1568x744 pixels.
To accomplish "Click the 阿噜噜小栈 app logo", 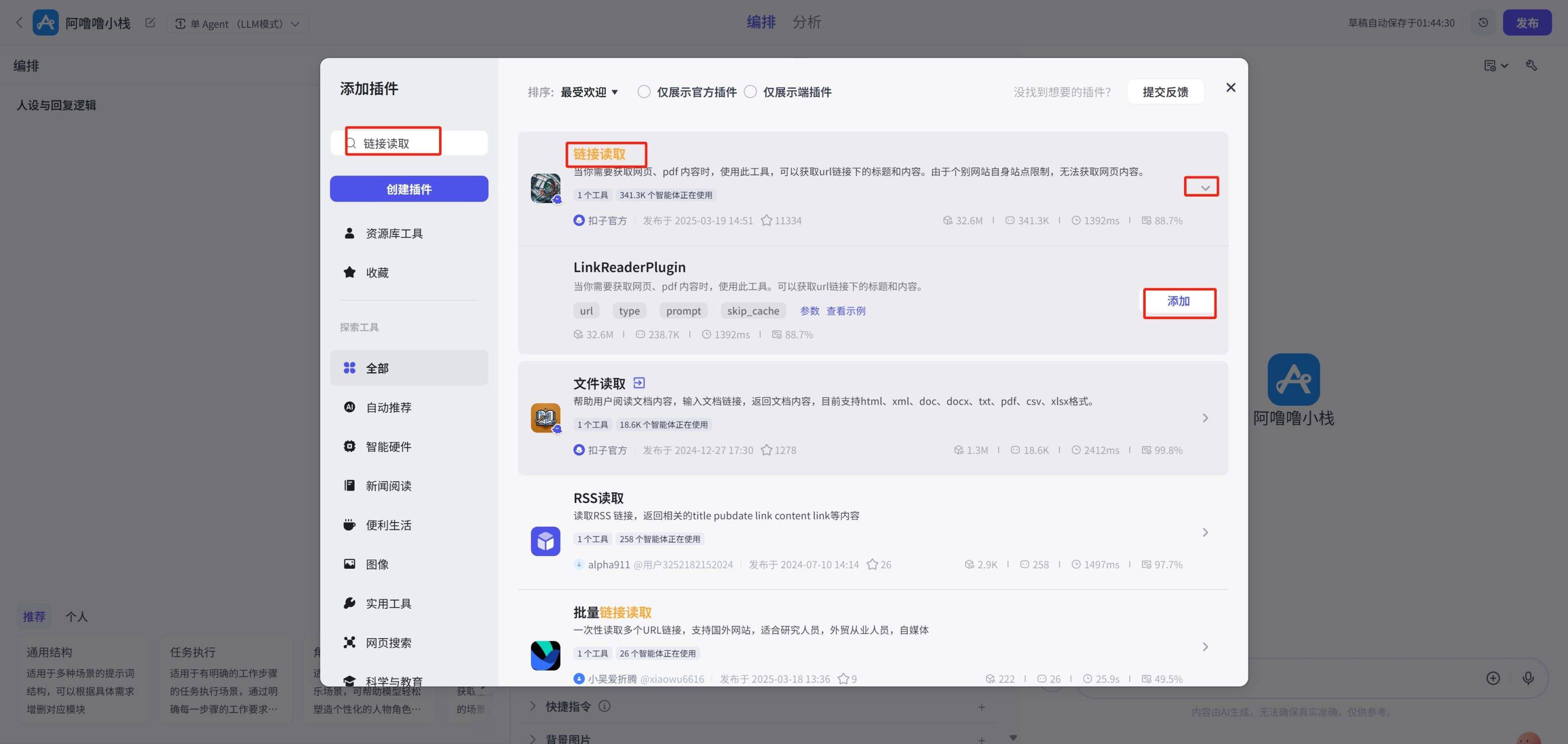I will pos(46,22).
